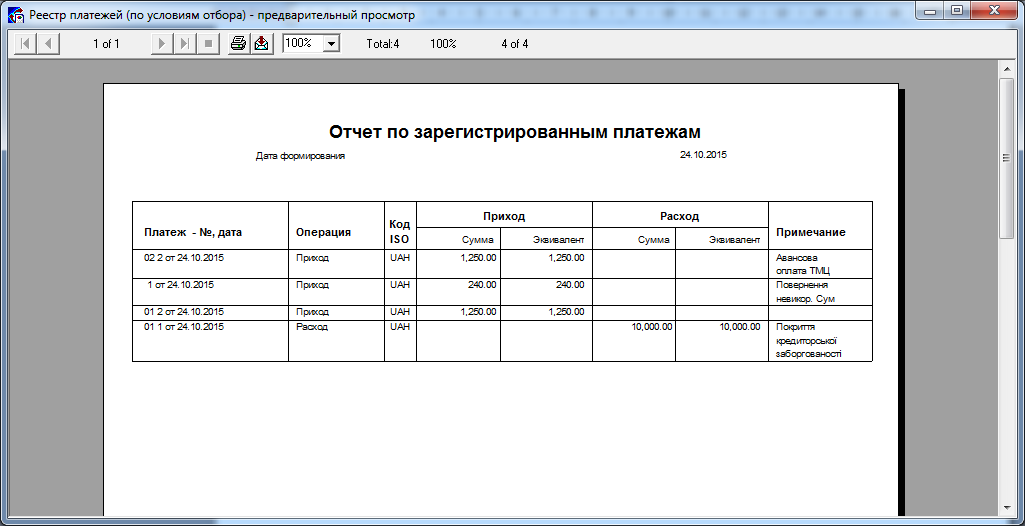Click the 'Приход' group header

(x=504, y=216)
